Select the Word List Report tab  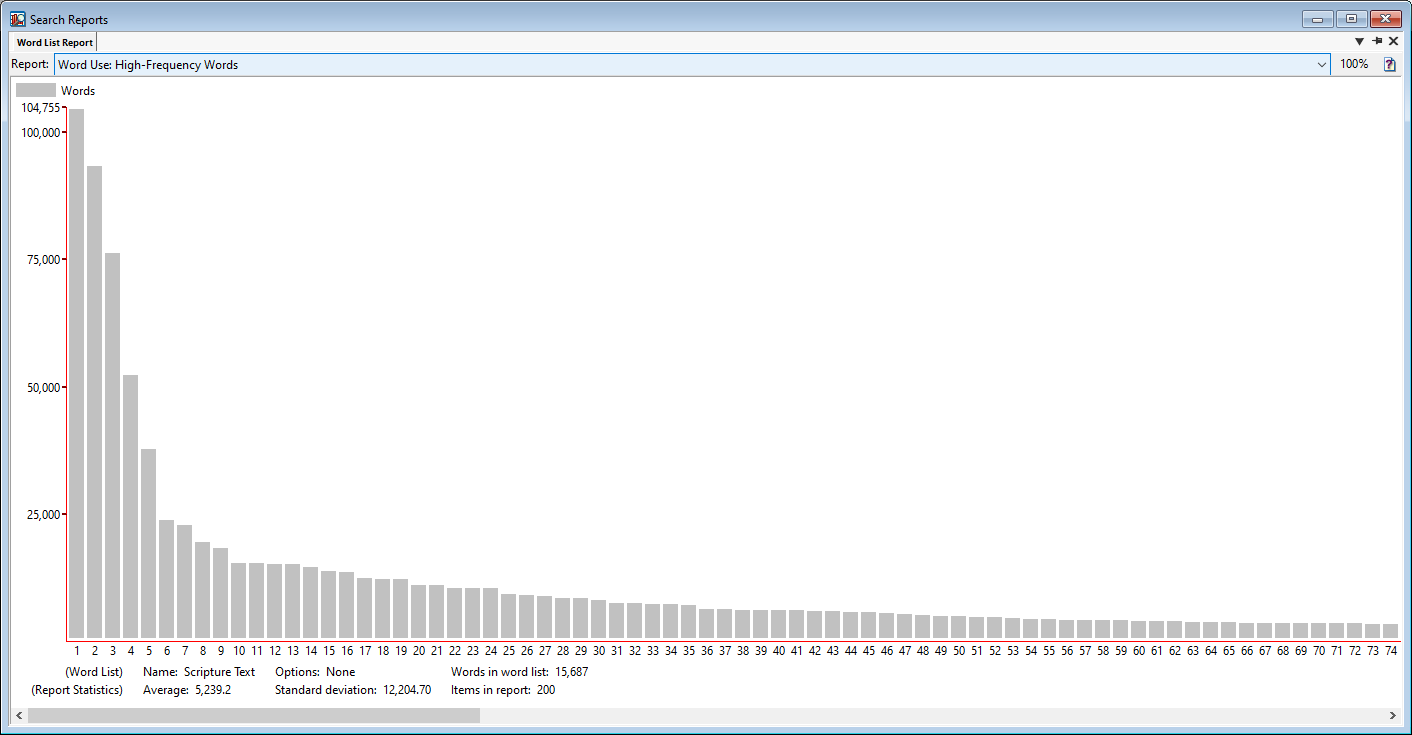(55, 43)
